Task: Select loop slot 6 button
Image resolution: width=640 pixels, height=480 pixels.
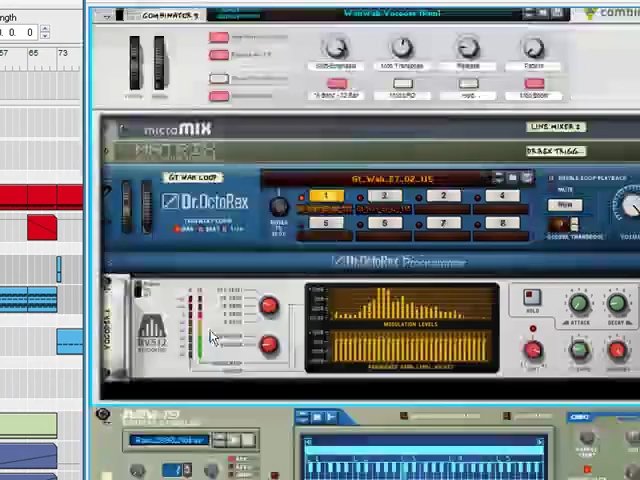Action: (385, 223)
